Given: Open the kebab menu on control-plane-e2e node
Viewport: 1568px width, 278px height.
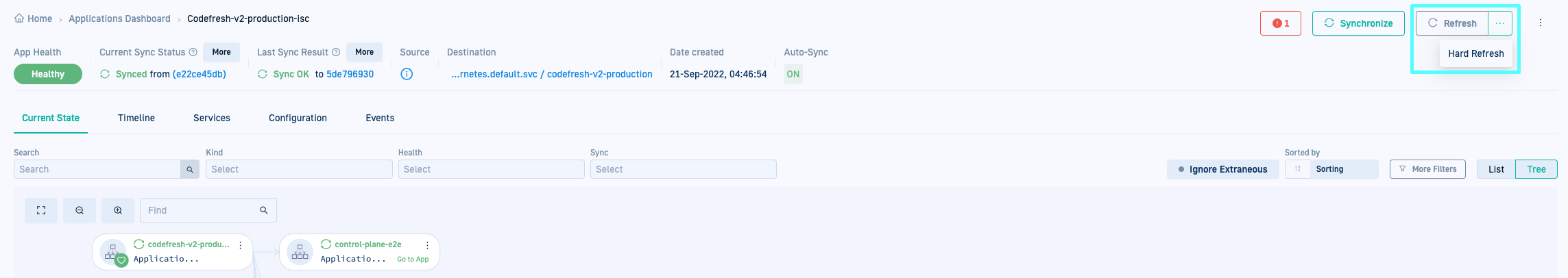Looking at the screenshot, I should click(427, 245).
